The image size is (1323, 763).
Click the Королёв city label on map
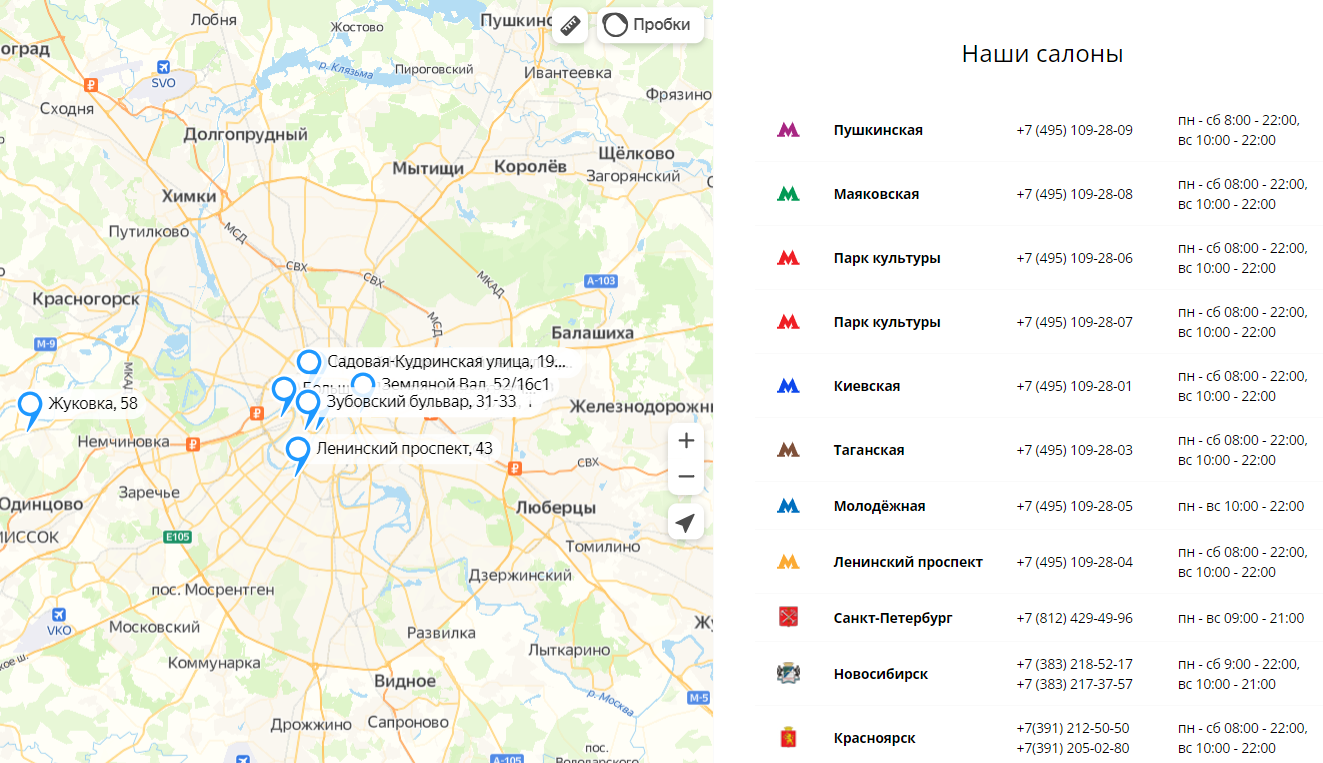coord(531,166)
